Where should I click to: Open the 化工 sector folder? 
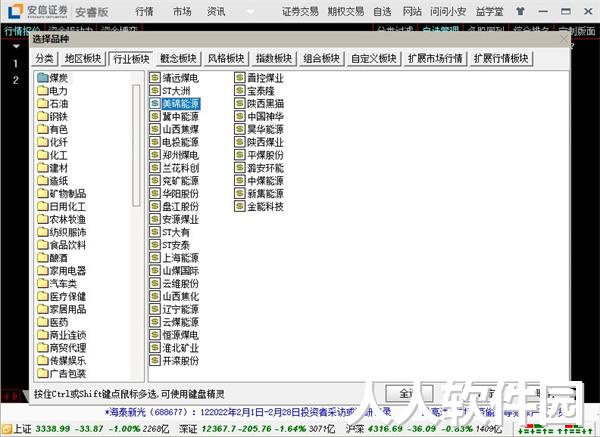(53, 155)
